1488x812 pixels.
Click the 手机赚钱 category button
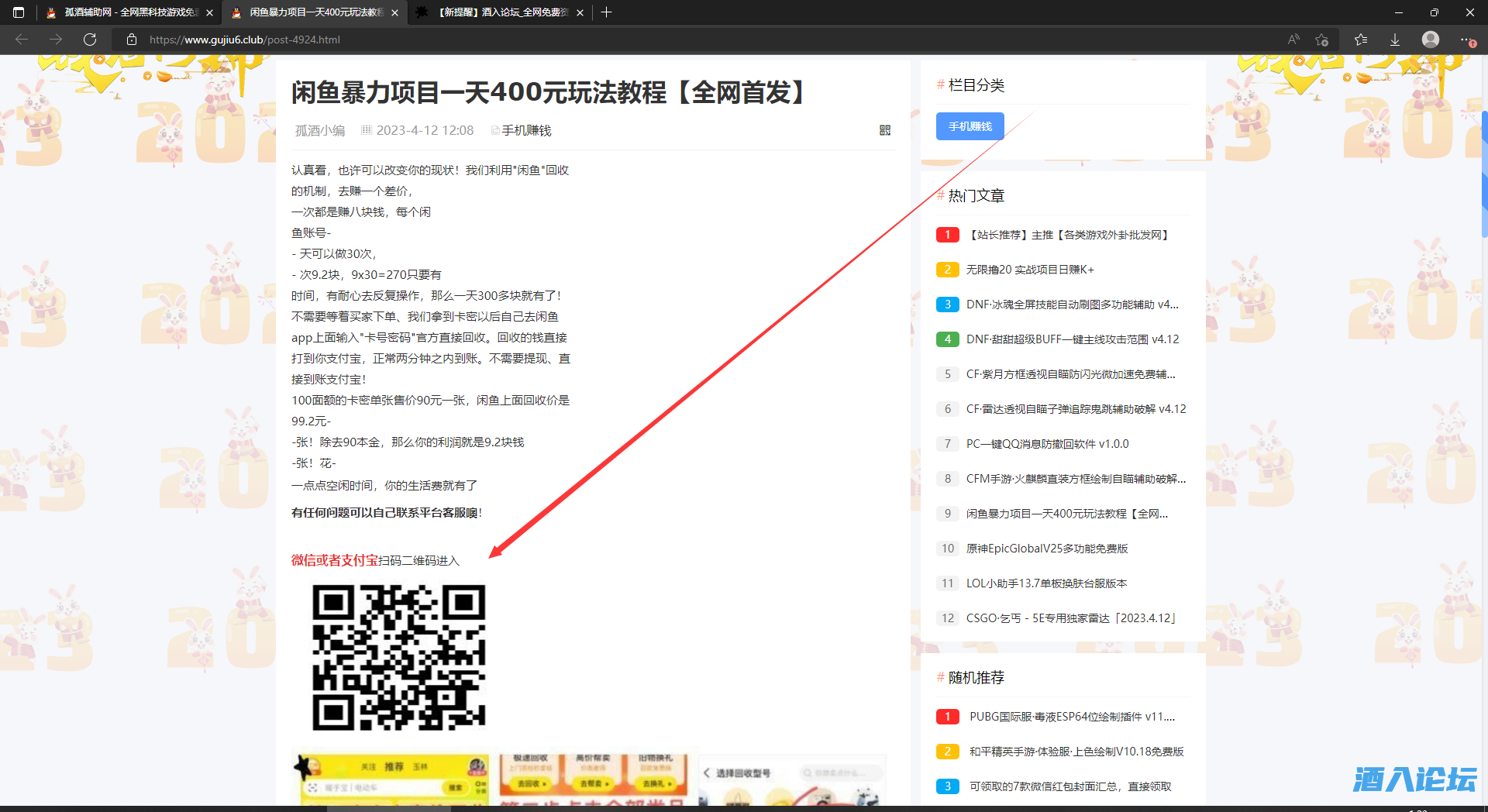click(x=970, y=126)
